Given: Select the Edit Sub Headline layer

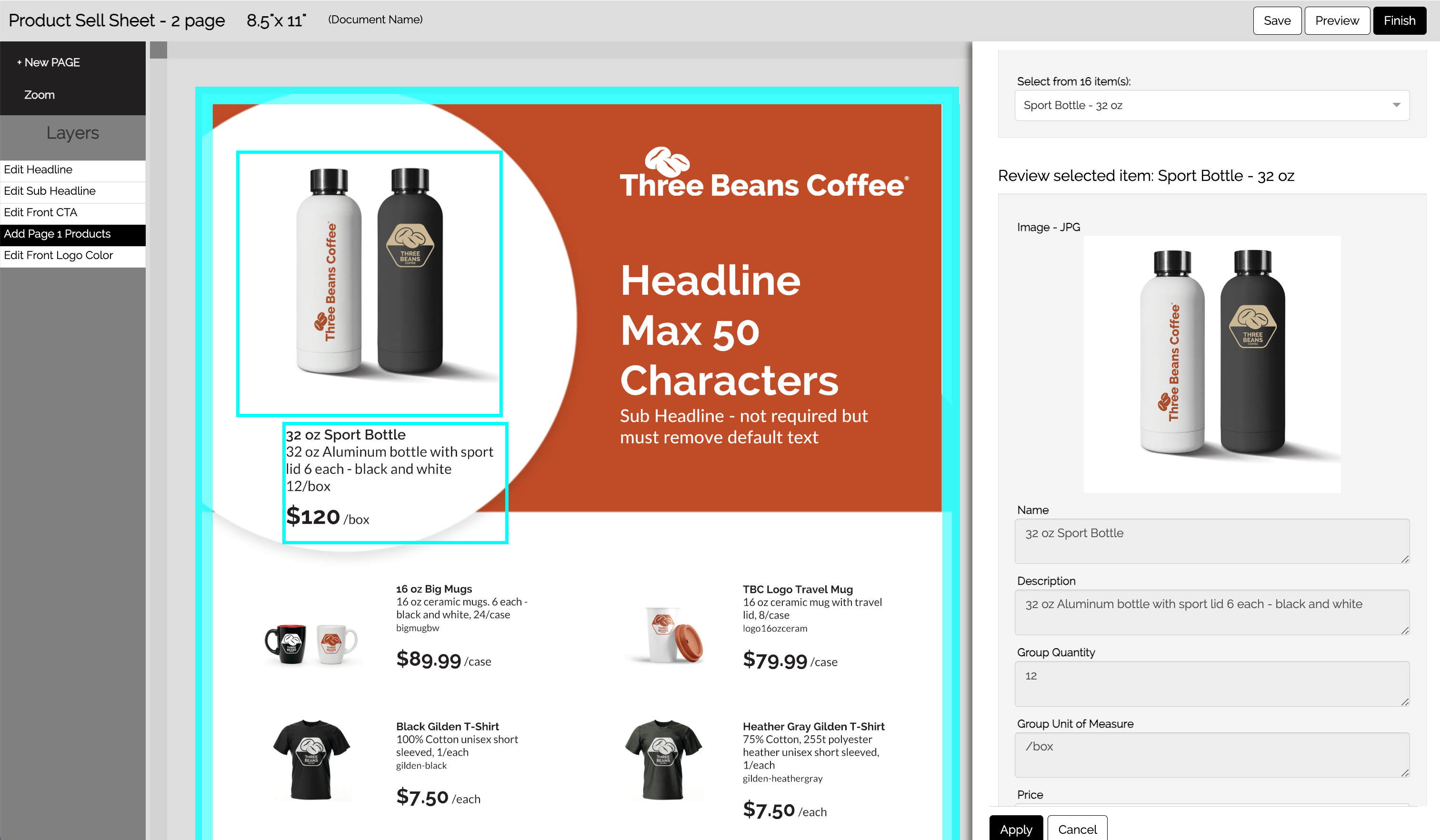Looking at the screenshot, I should click(72, 191).
